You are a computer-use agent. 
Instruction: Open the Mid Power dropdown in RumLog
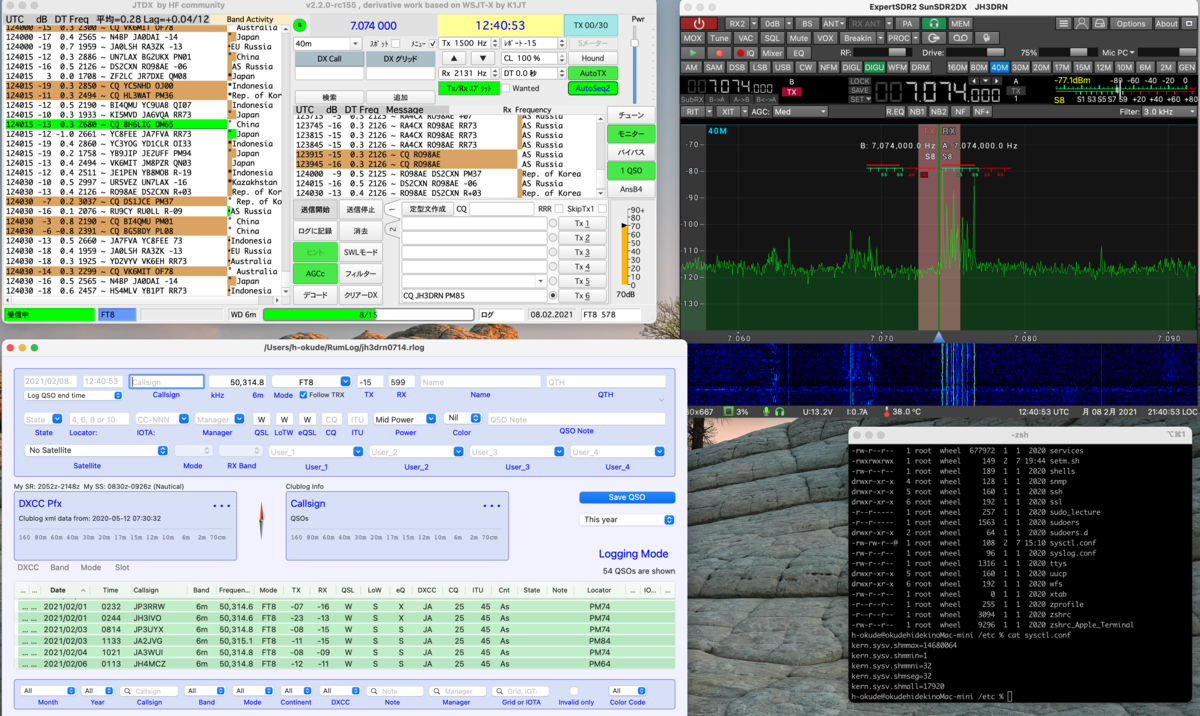405,420
